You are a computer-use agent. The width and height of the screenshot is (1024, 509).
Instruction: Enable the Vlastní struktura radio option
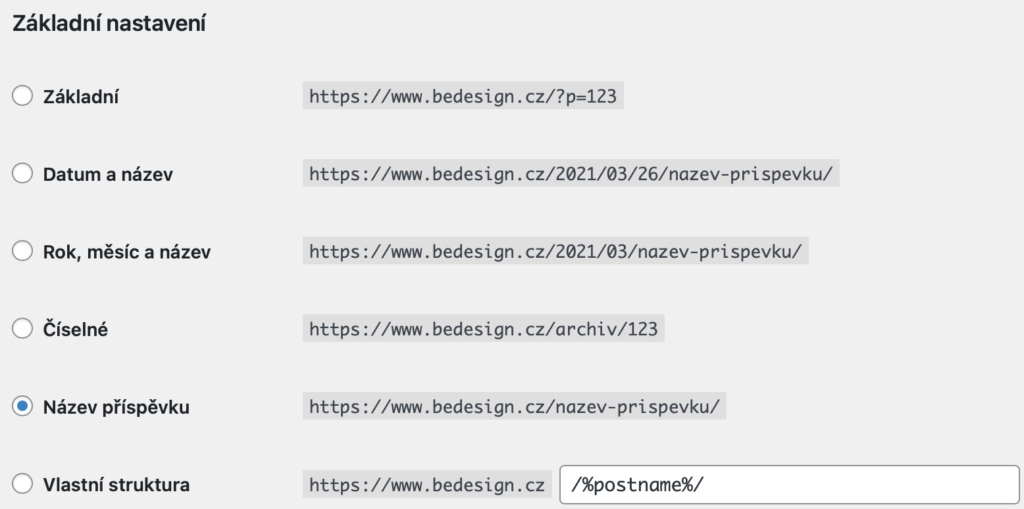[22, 484]
